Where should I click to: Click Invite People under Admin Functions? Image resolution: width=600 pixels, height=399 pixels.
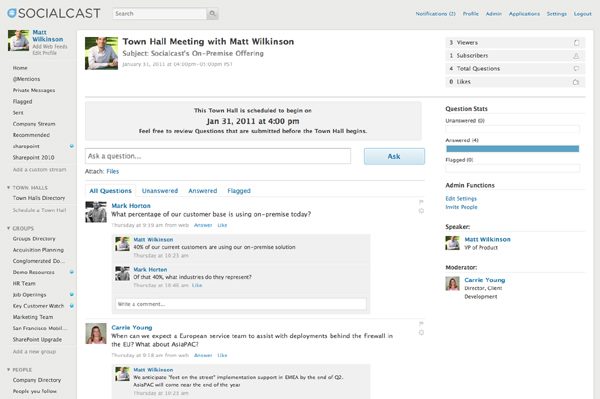click(x=461, y=207)
